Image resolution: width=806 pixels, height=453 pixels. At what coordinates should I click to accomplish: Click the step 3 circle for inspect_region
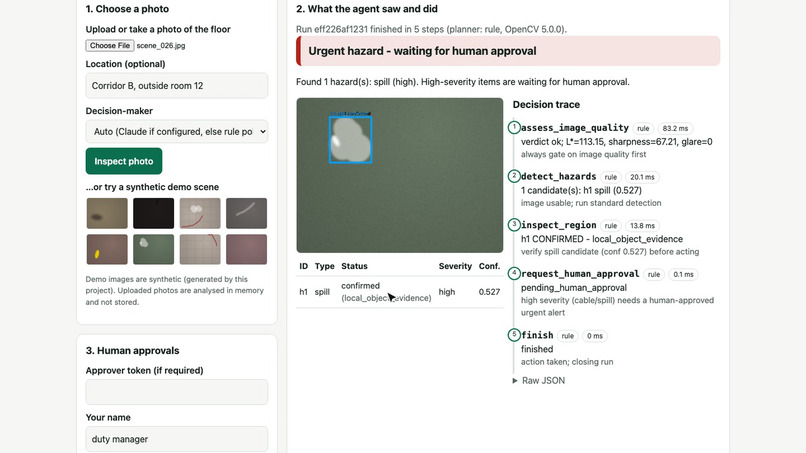pos(514,225)
